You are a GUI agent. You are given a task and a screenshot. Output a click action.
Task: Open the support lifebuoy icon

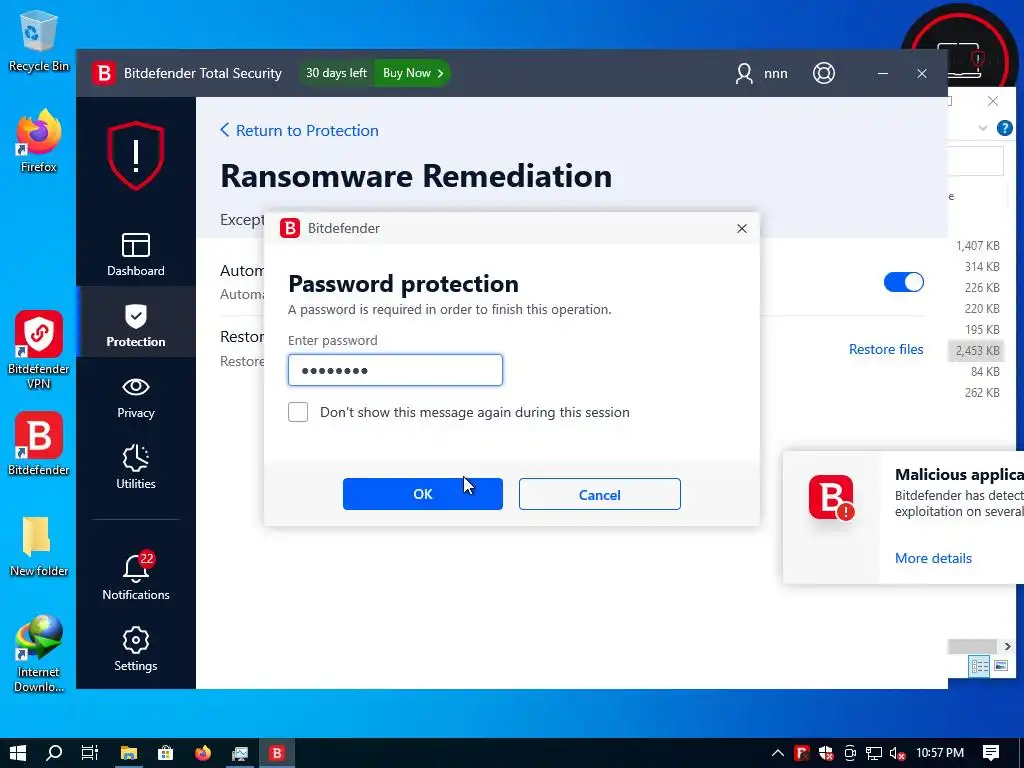(x=824, y=73)
